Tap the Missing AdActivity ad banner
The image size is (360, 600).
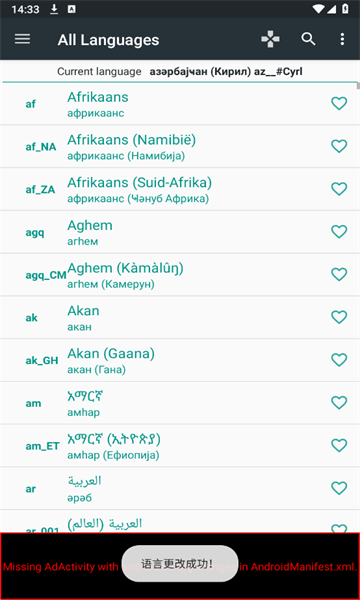(180, 566)
